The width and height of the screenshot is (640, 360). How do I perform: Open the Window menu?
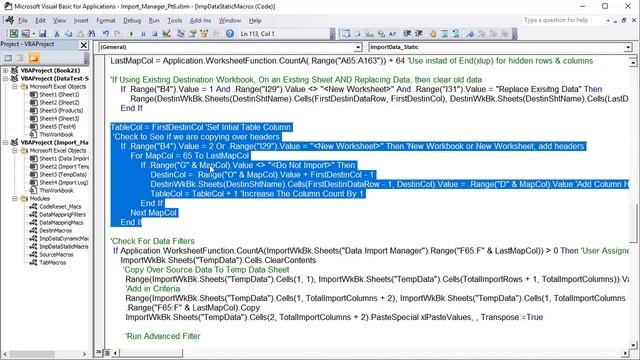tap(230, 20)
